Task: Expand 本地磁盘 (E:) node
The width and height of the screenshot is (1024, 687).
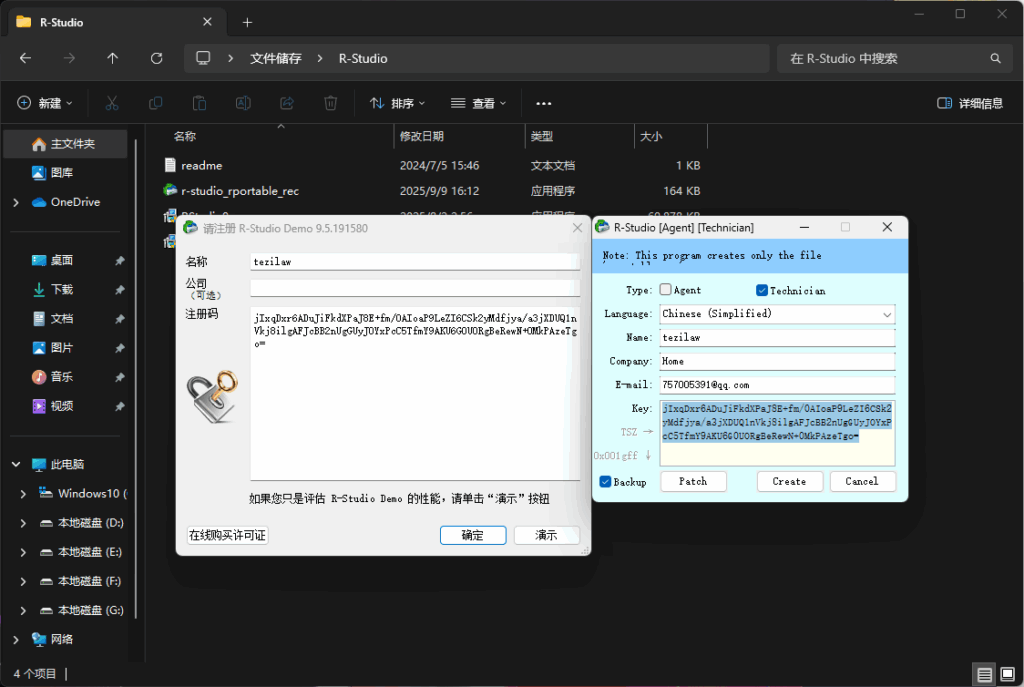Action: 23,552
